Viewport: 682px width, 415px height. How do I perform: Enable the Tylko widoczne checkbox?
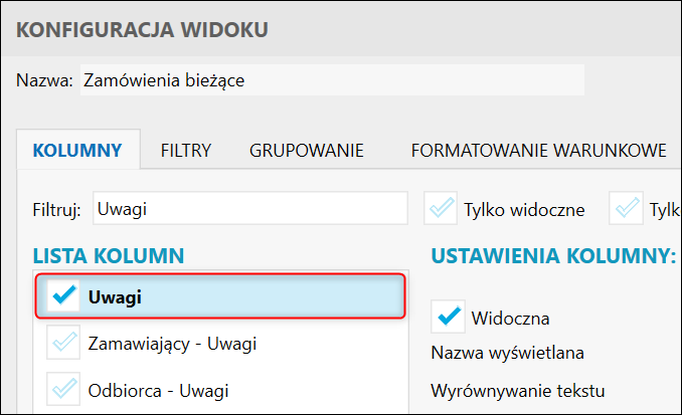[441, 209]
